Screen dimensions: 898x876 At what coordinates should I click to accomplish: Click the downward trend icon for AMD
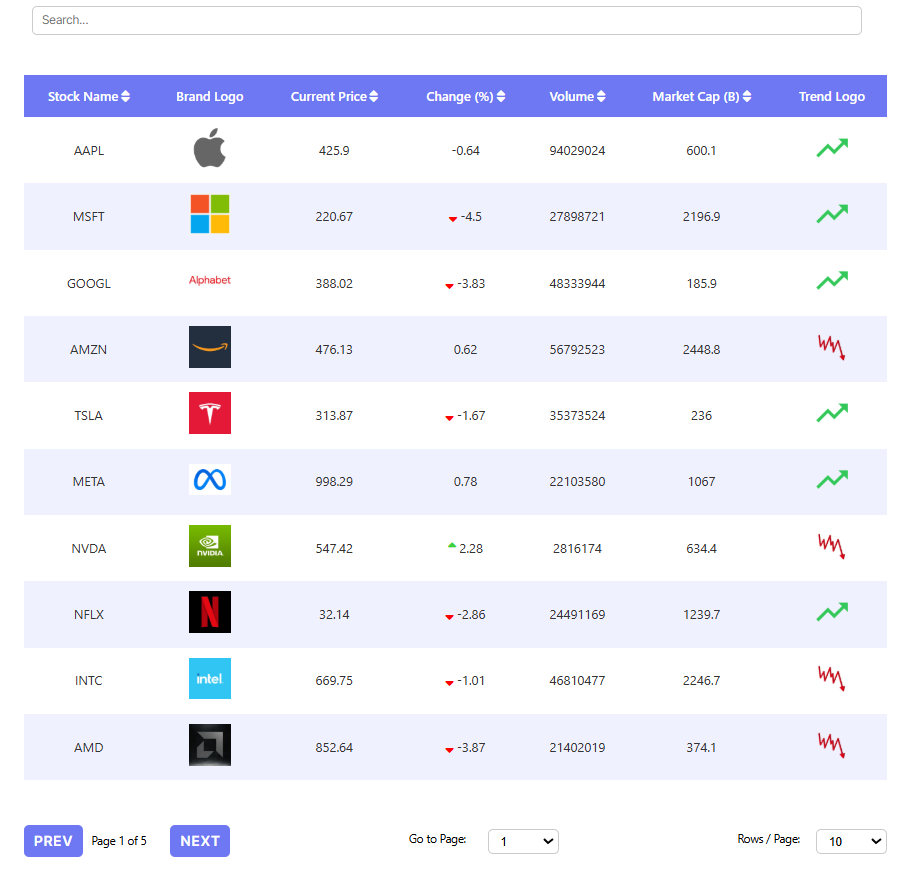(x=832, y=745)
